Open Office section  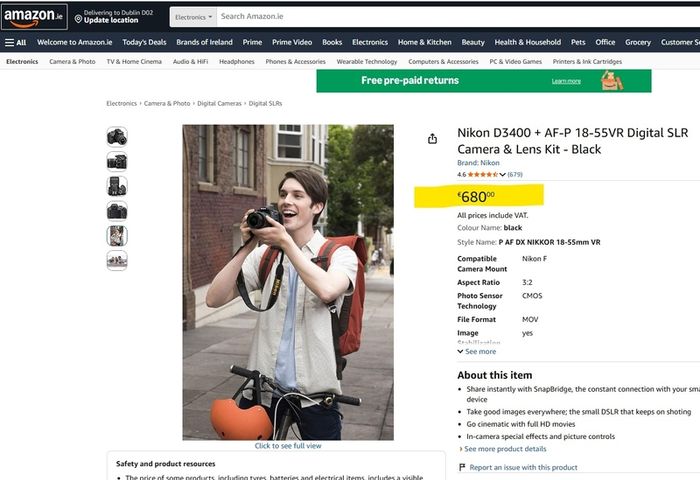click(x=605, y=42)
